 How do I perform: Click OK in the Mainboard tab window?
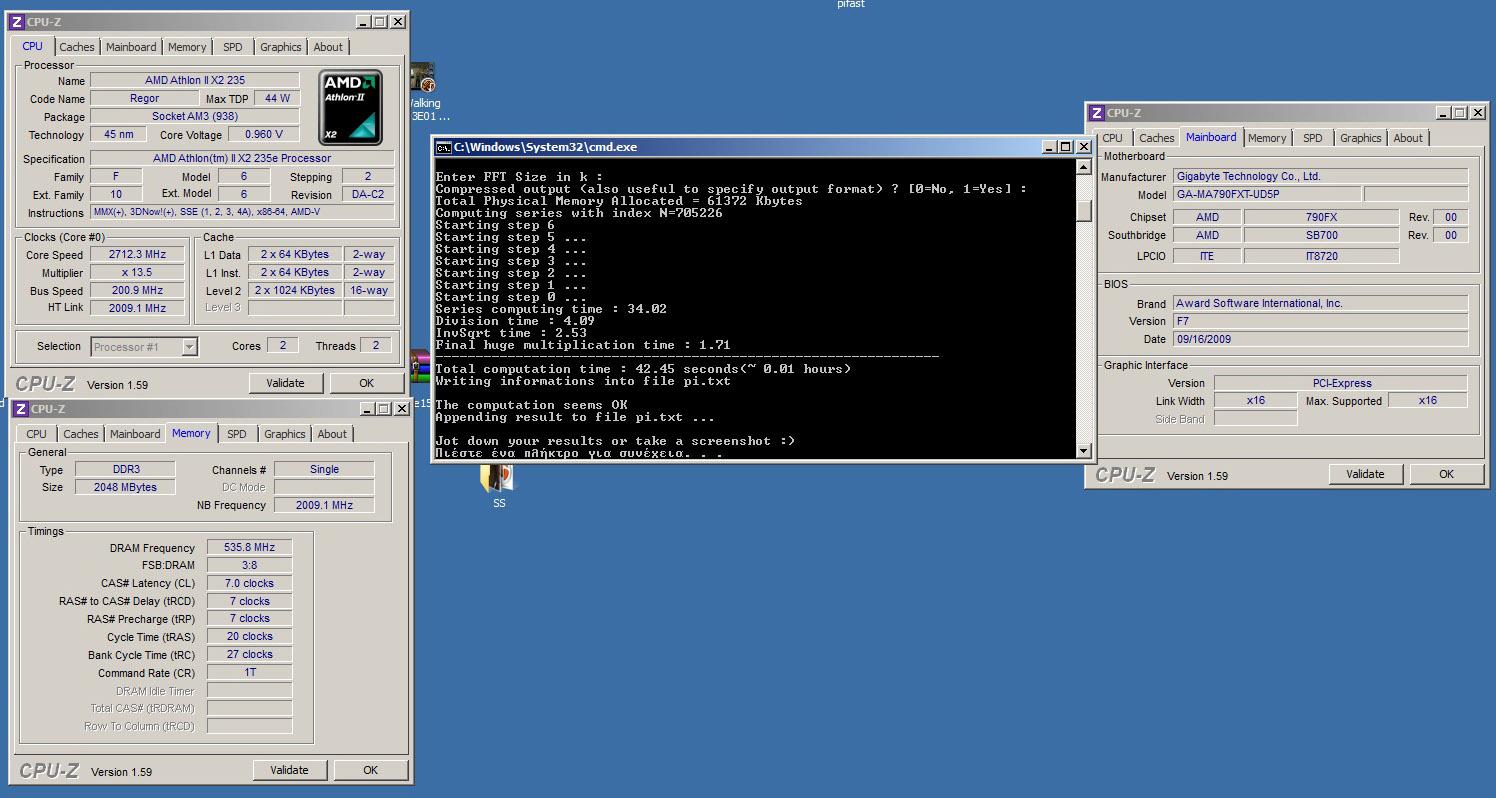pos(1446,474)
